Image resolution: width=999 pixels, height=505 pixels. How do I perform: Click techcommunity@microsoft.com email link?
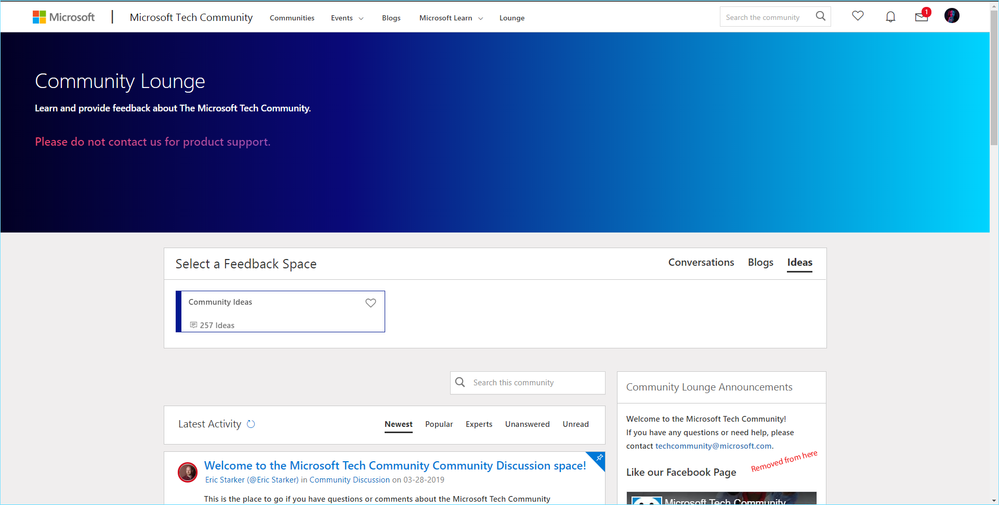pos(713,446)
